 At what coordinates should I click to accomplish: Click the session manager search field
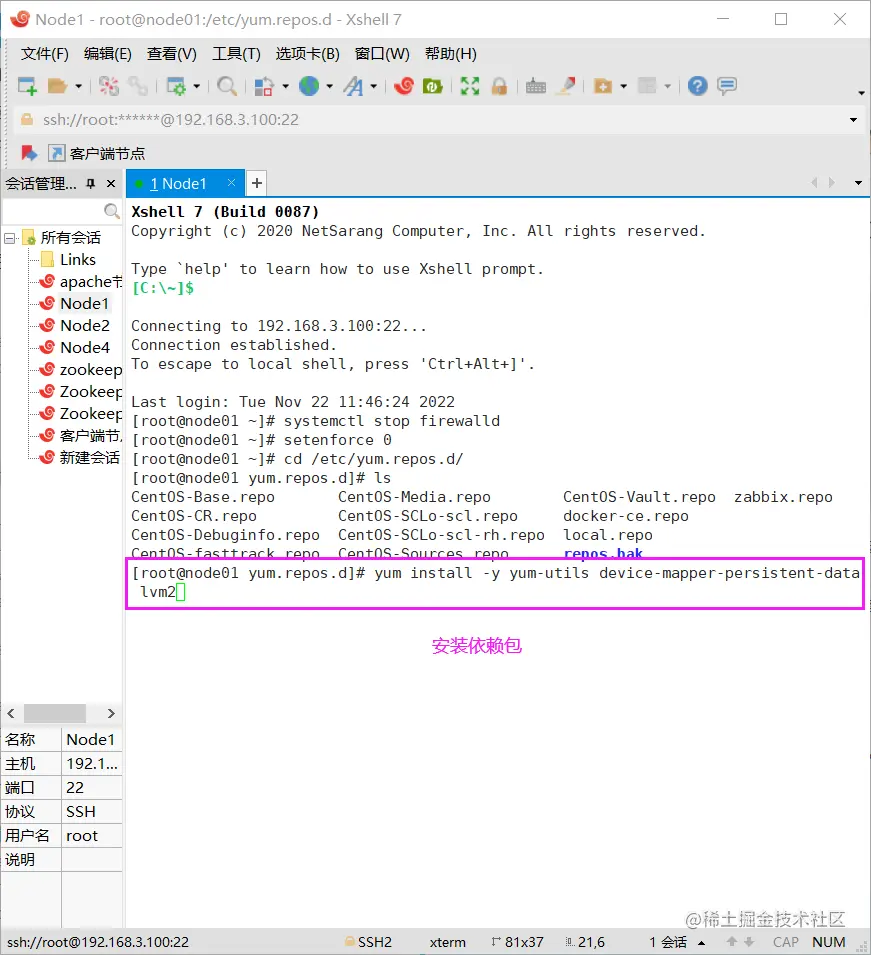[54, 211]
